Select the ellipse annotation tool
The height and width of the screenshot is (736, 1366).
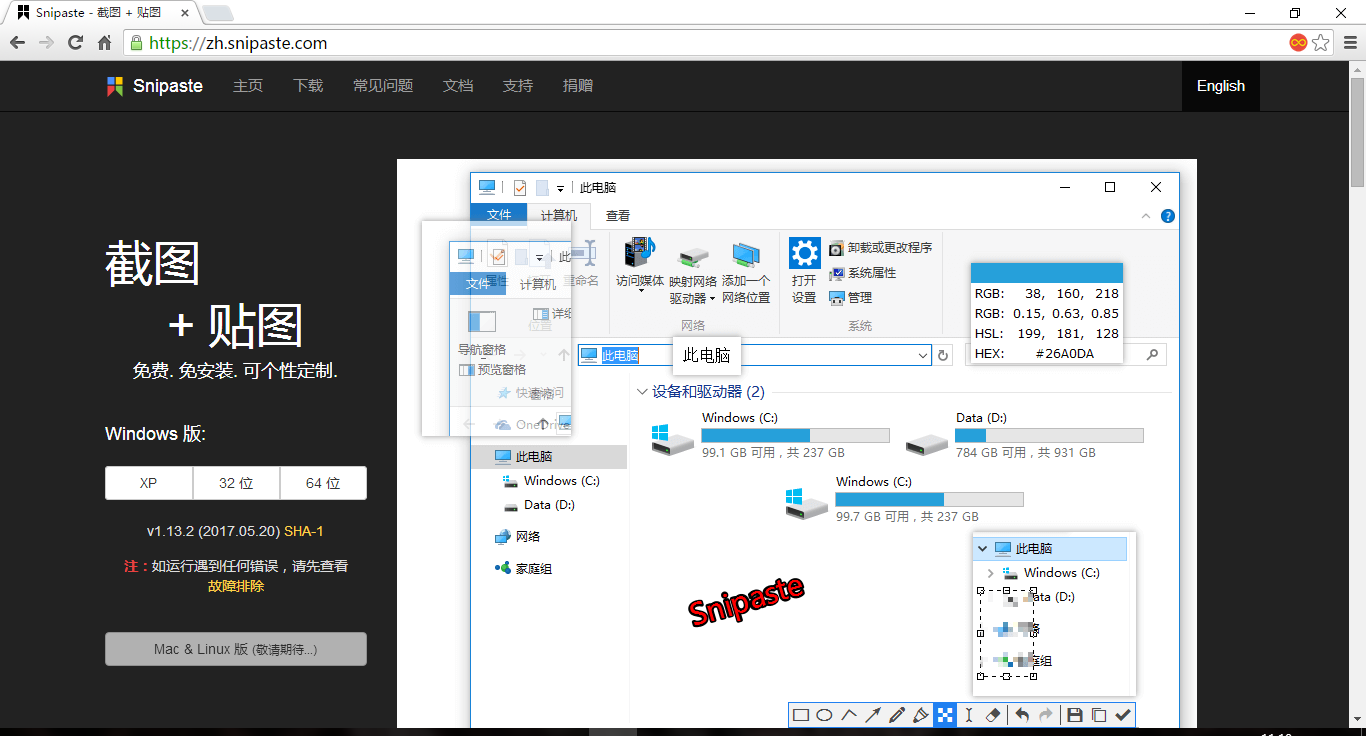click(x=825, y=715)
